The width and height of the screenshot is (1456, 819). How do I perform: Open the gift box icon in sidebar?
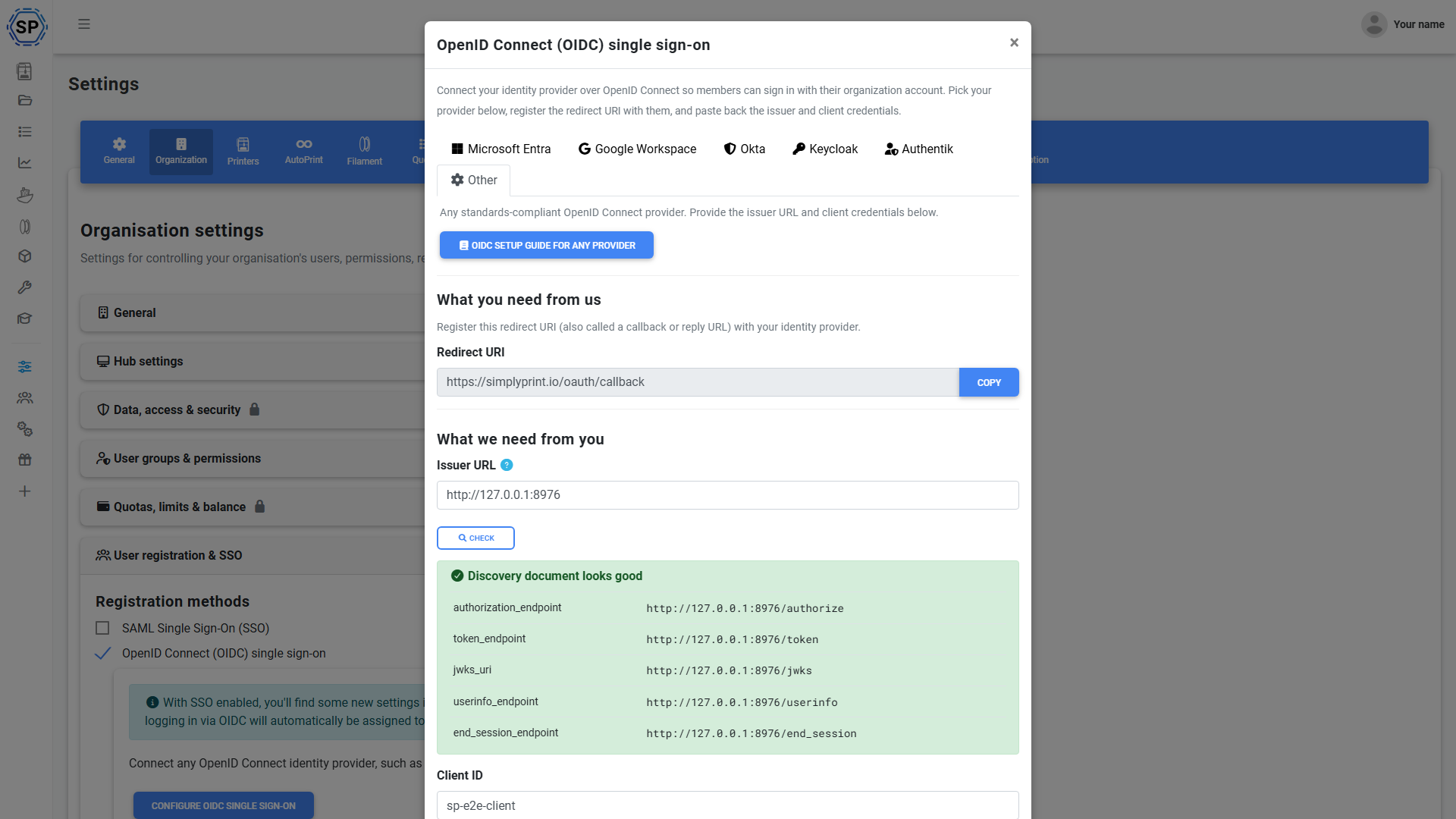25,460
